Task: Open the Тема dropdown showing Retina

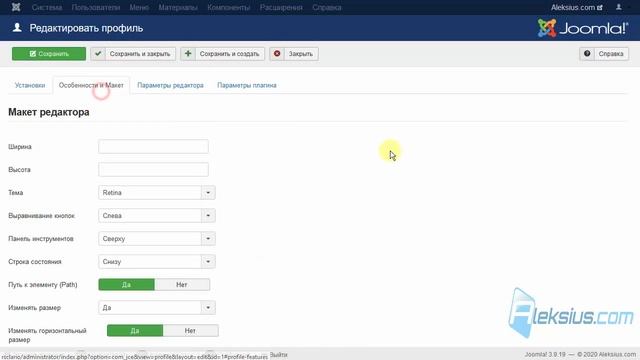Action: coord(157,193)
